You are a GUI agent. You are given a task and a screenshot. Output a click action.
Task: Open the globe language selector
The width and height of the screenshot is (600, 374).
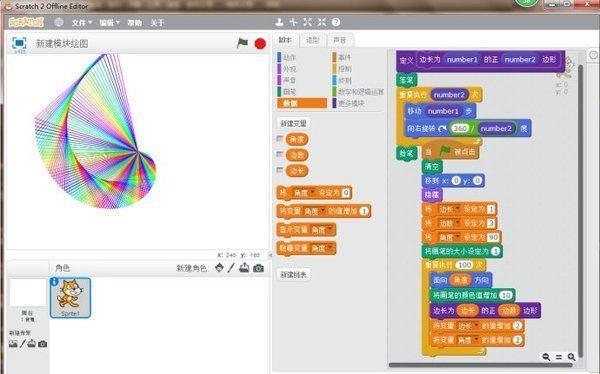coord(59,22)
